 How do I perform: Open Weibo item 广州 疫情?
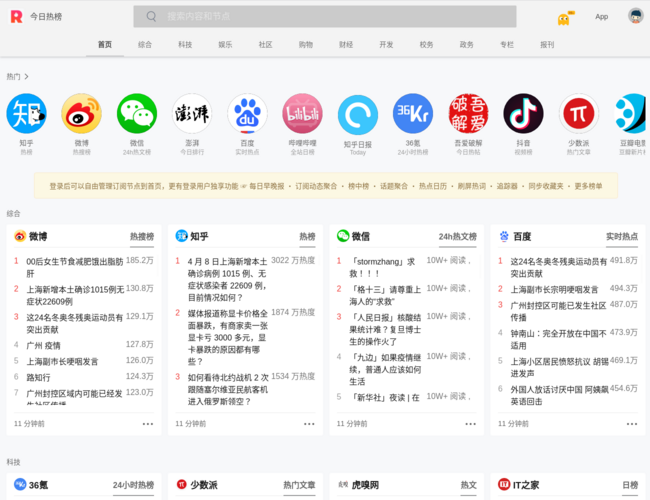tap(44, 345)
